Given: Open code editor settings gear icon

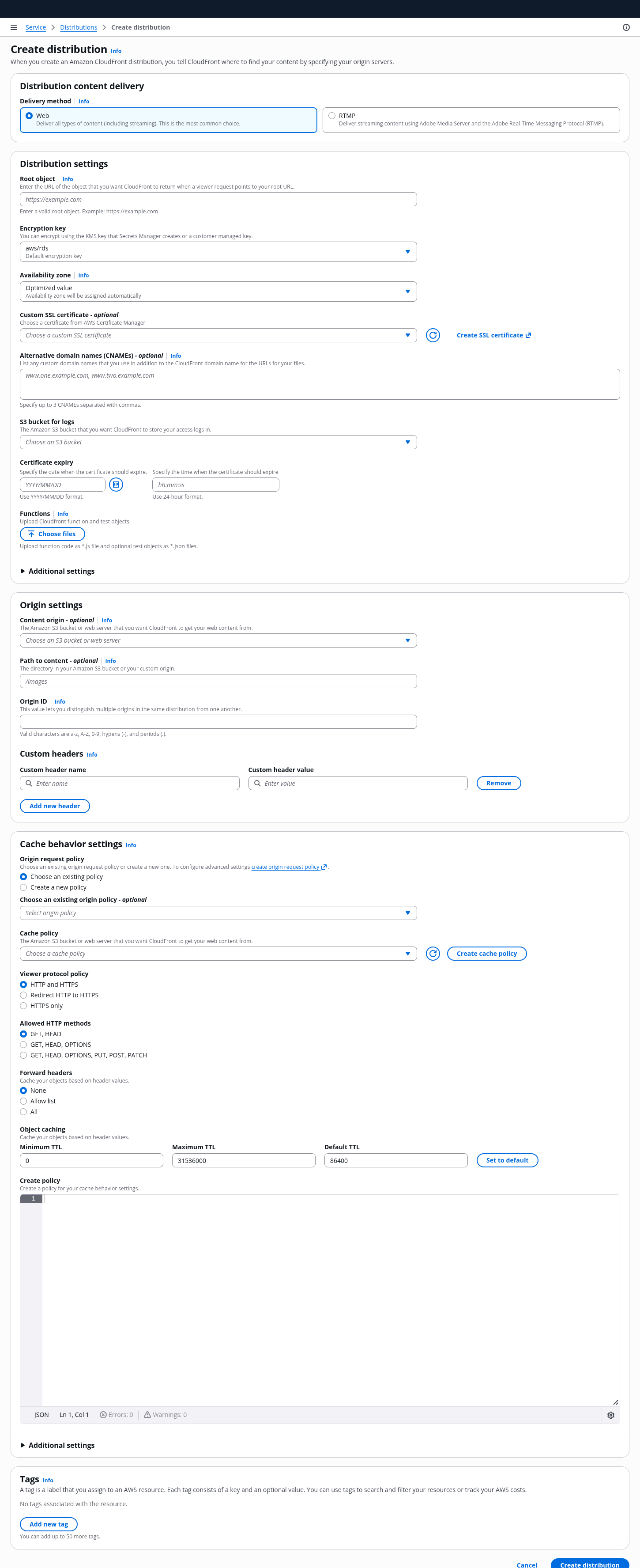Looking at the screenshot, I should pos(611,1415).
